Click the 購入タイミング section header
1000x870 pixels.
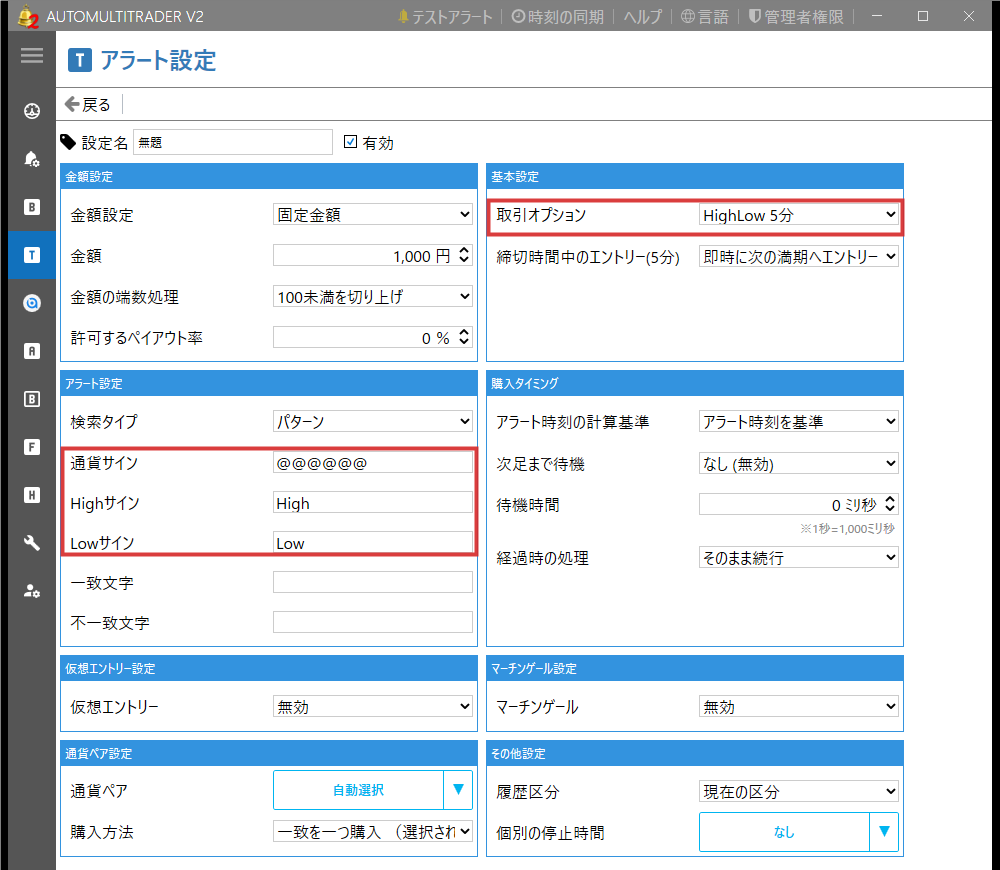(695, 383)
